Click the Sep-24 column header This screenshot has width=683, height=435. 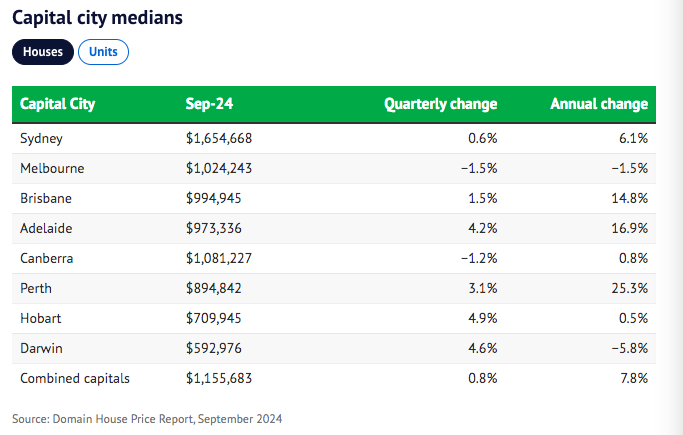[x=209, y=104]
